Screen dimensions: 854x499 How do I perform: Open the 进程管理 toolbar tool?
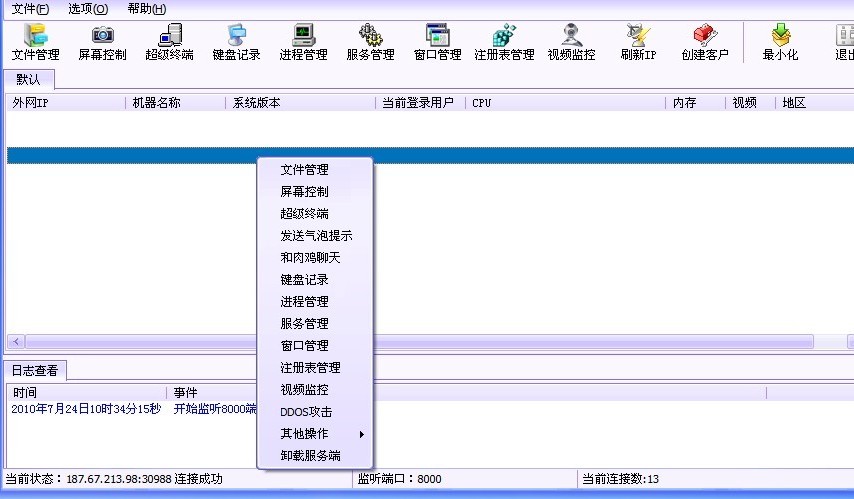point(303,42)
